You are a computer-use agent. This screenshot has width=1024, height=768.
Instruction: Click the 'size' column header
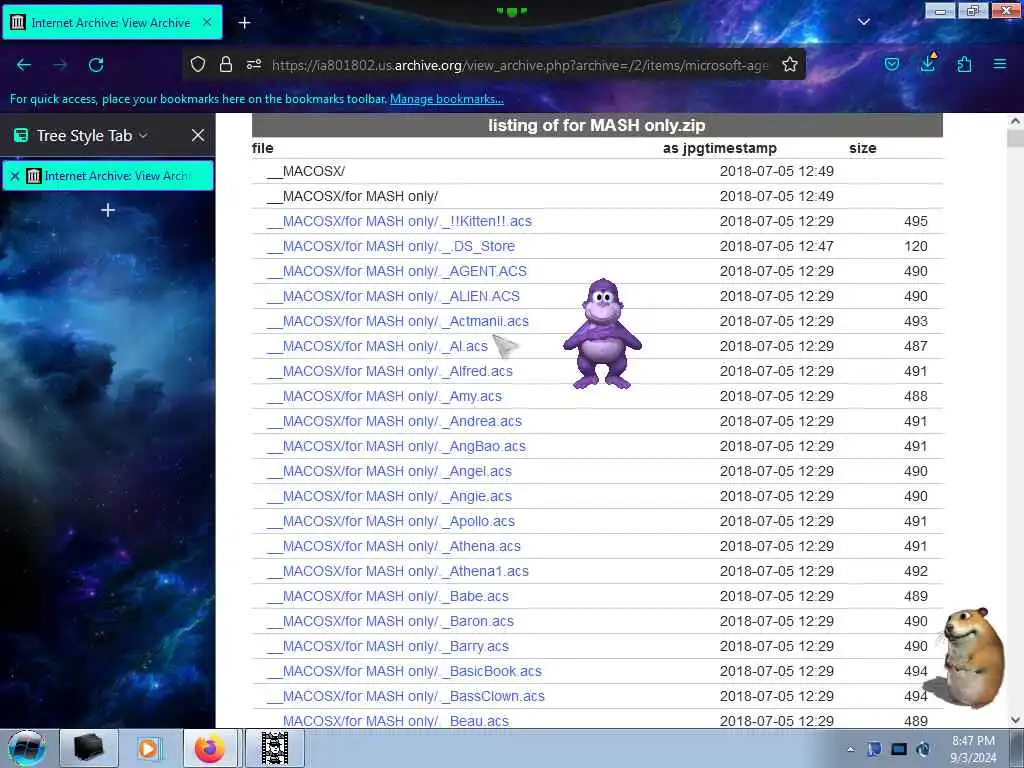(862, 148)
